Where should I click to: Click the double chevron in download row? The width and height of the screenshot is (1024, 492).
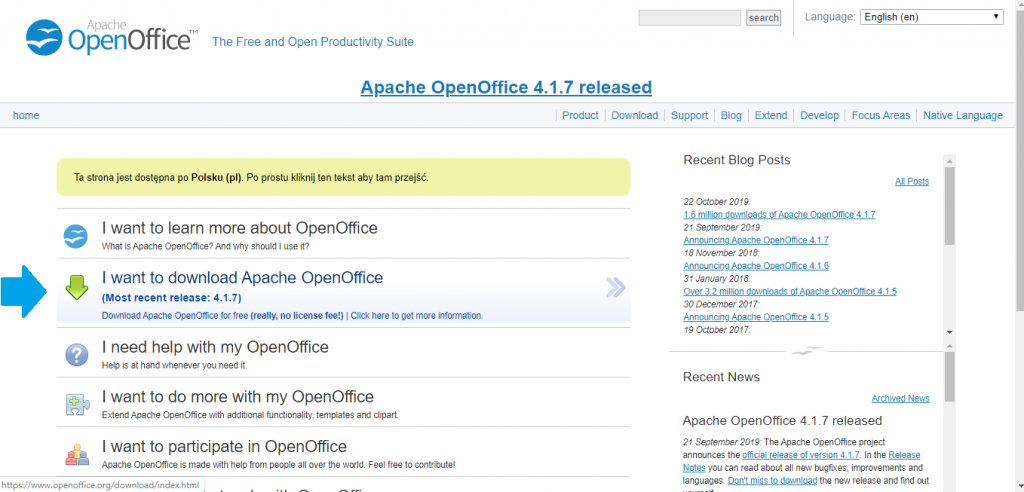point(615,287)
